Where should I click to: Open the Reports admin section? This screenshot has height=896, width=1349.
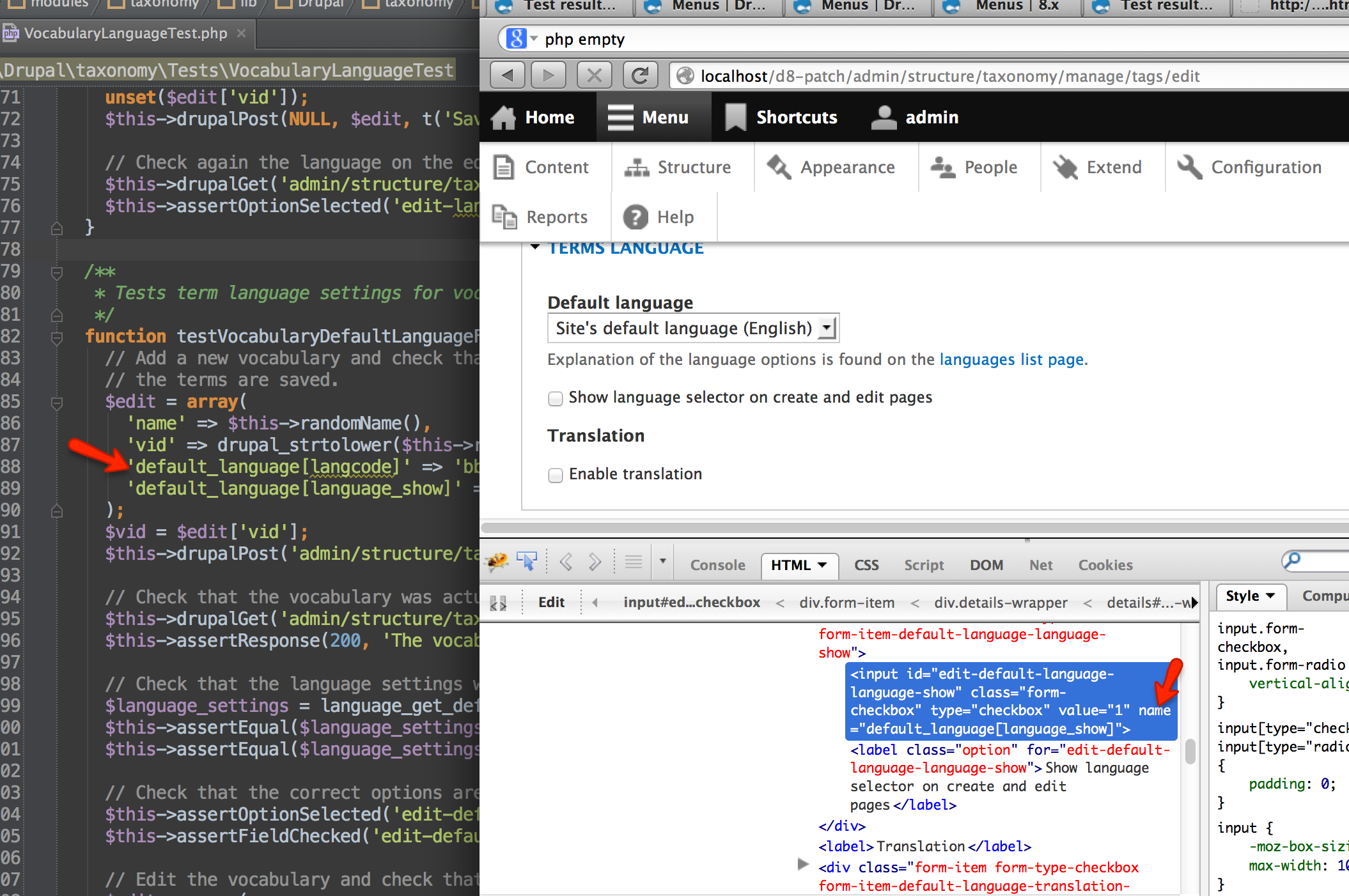click(x=540, y=217)
